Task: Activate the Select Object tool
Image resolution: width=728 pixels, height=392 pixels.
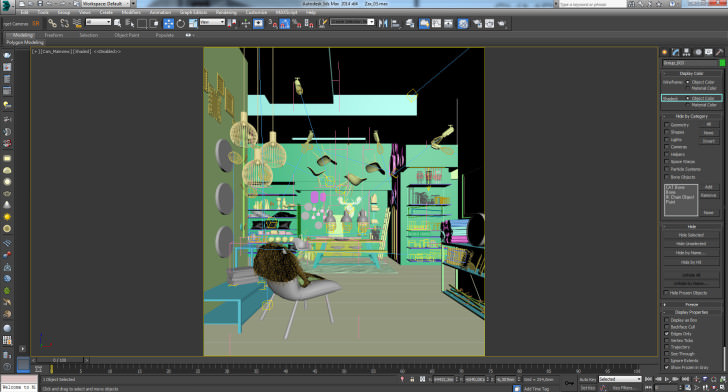Action: (x=117, y=23)
